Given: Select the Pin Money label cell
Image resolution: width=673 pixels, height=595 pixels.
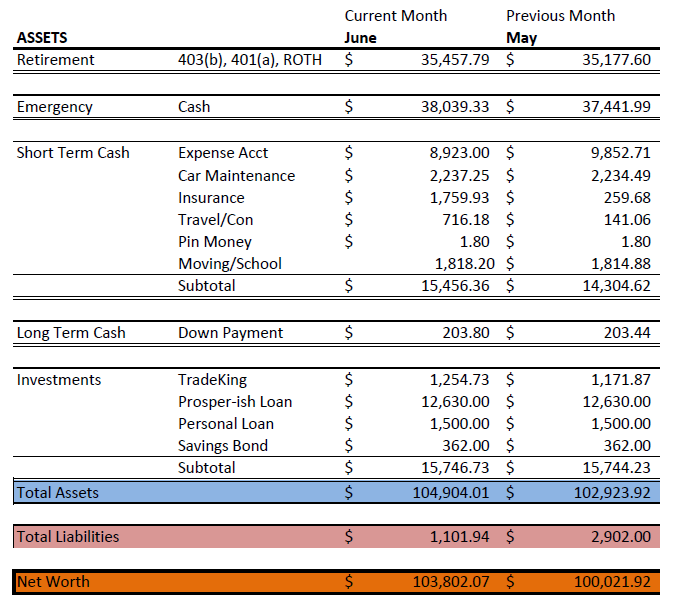Looking at the screenshot, I should (215, 242).
